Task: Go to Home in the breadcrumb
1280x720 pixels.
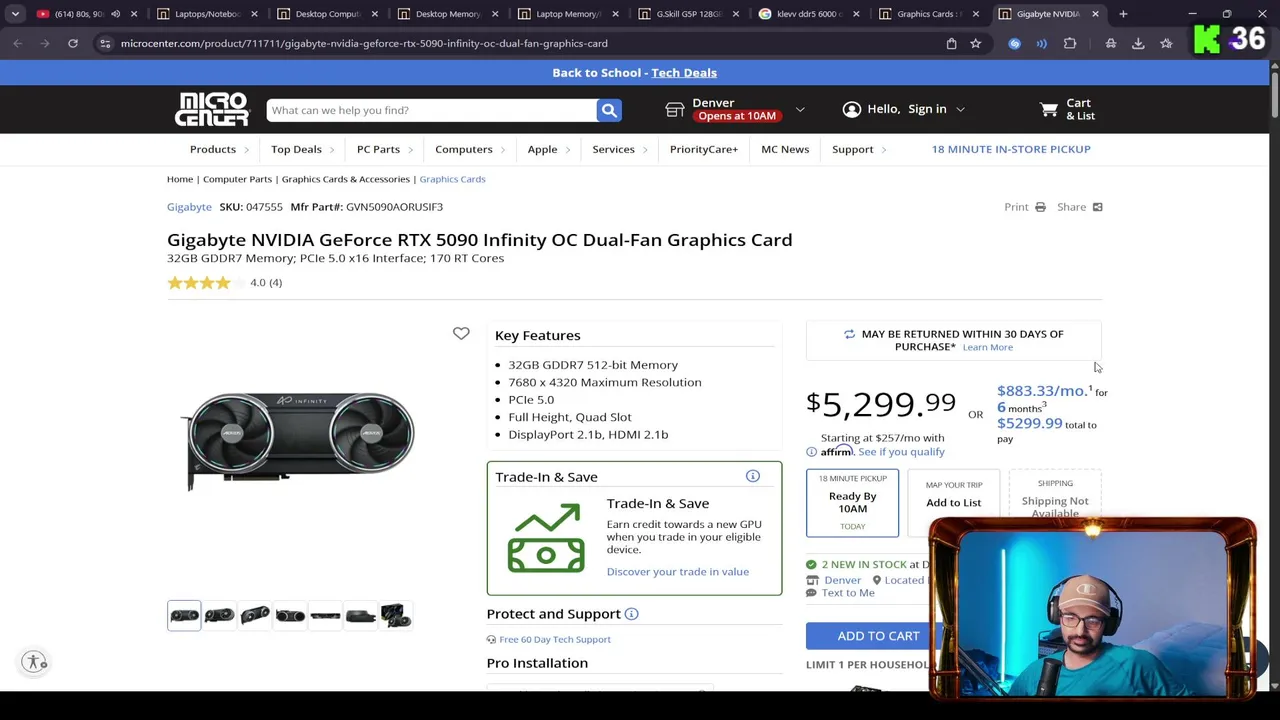Action: pos(180,179)
